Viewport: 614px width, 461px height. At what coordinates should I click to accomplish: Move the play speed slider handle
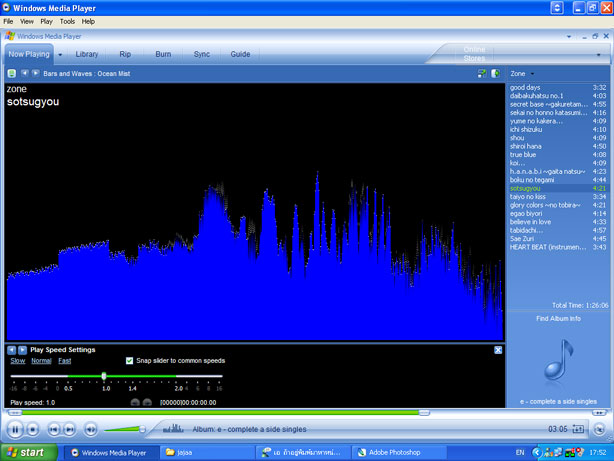(104, 376)
